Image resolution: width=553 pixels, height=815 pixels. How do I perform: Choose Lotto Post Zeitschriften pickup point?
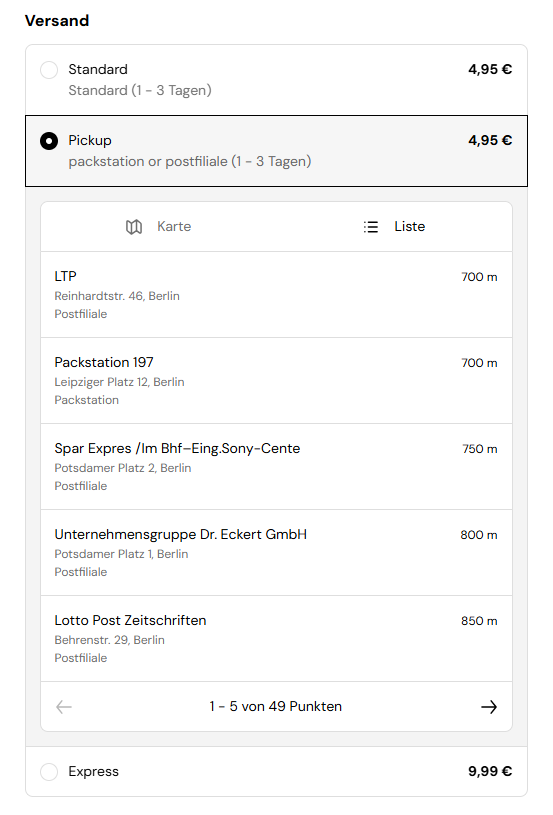tap(276, 639)
